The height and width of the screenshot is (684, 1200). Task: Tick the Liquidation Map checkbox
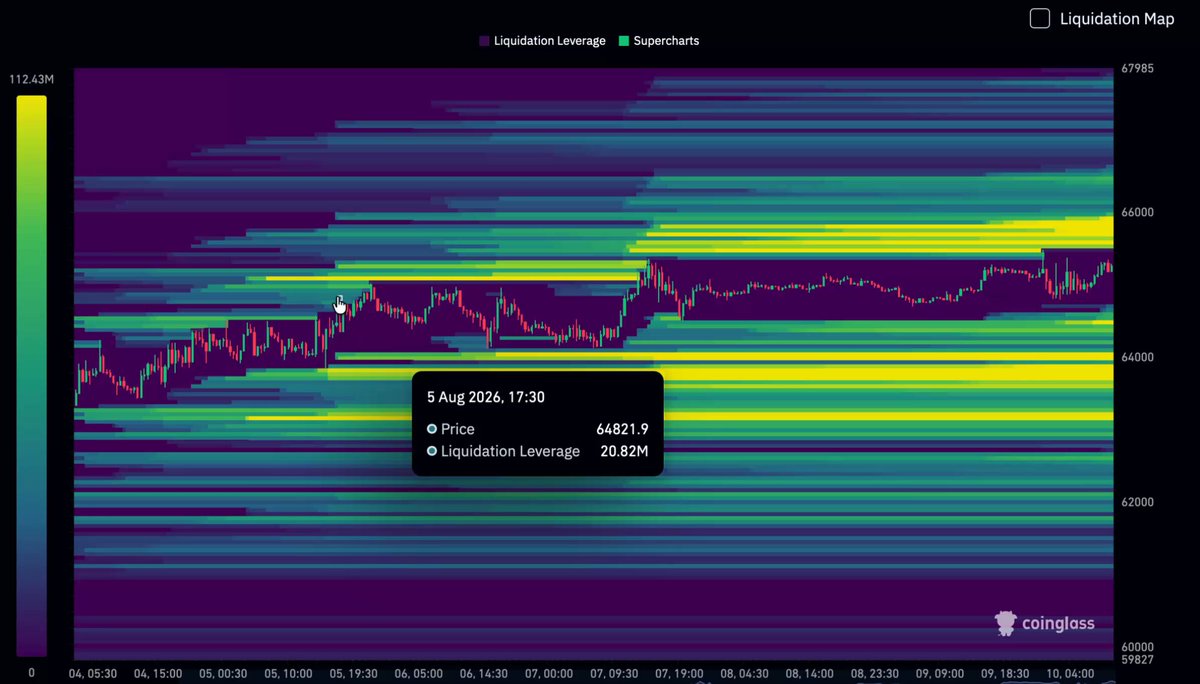click(x=1040, y=19)
